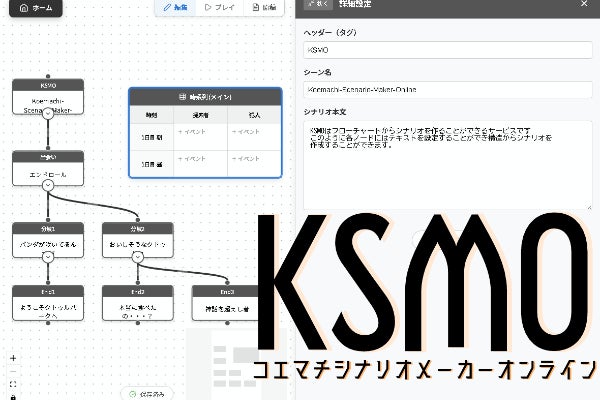Click the middle column header of timeline table
This screenshot has width=600, height=400.
click(x=201, y=115)
